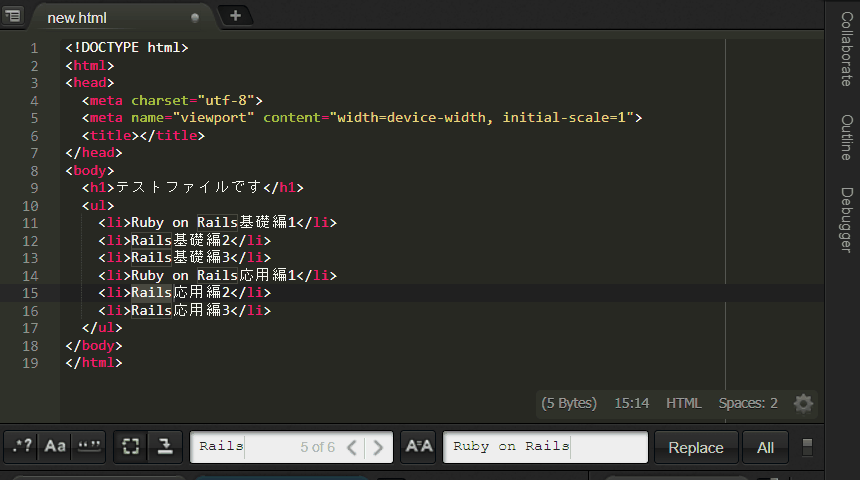Open the workspace file tree icon
Viewport: 860px width, 480px height.
click(x=12, y=15)
